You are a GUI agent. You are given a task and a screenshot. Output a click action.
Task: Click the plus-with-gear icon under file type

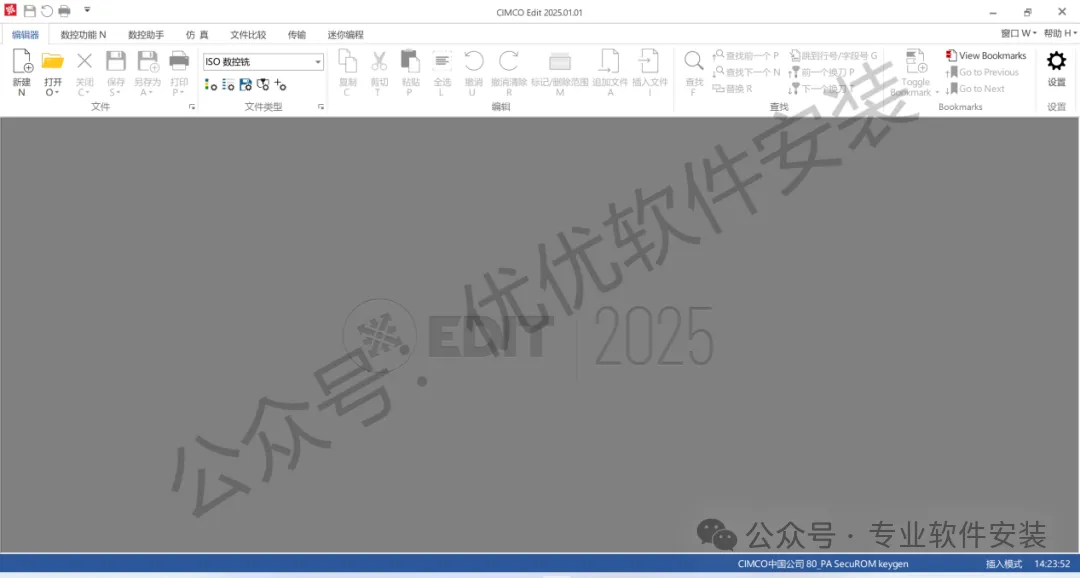tap(280, 85)
